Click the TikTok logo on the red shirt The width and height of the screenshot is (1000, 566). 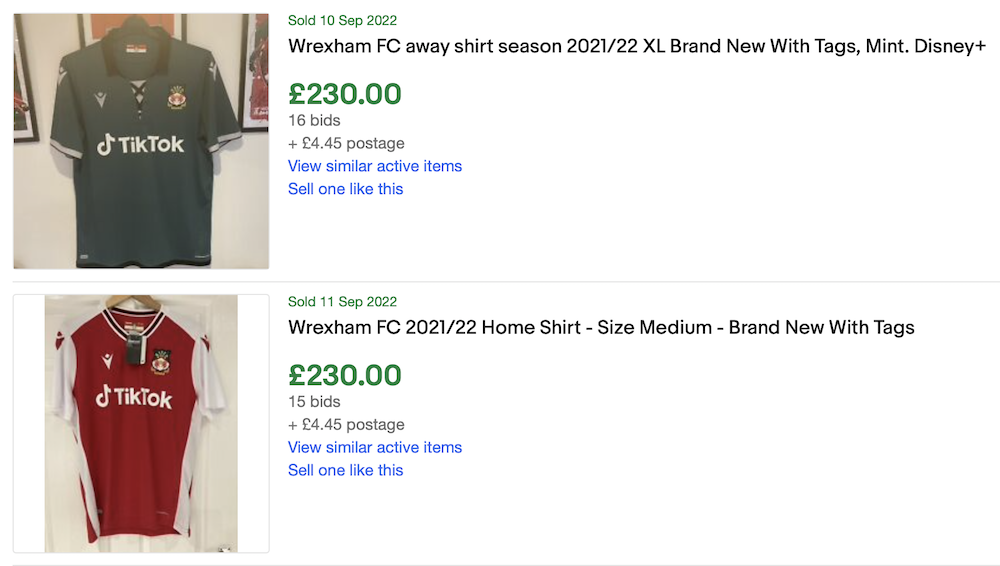(134, 397)
